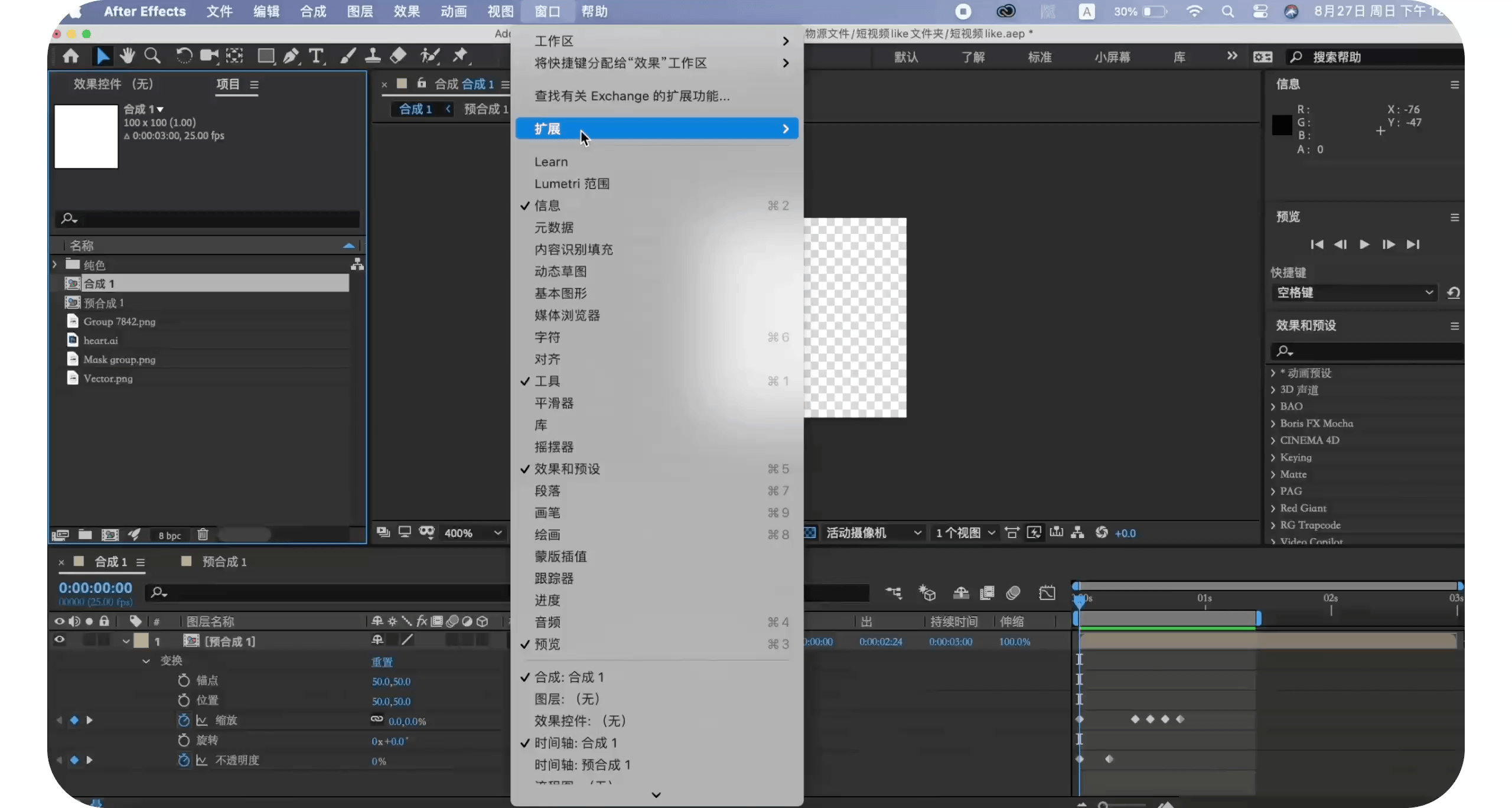The width and height of the screenshot is (1512, 808).
Task: Uncheck 信息 in the open menu
Action: click(548, 206)
